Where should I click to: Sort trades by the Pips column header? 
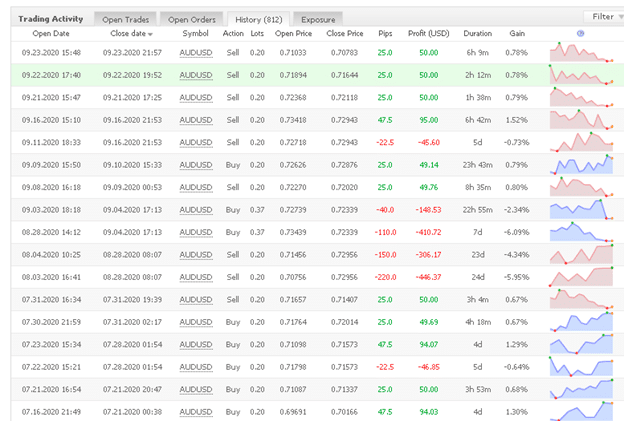[384, 33]
